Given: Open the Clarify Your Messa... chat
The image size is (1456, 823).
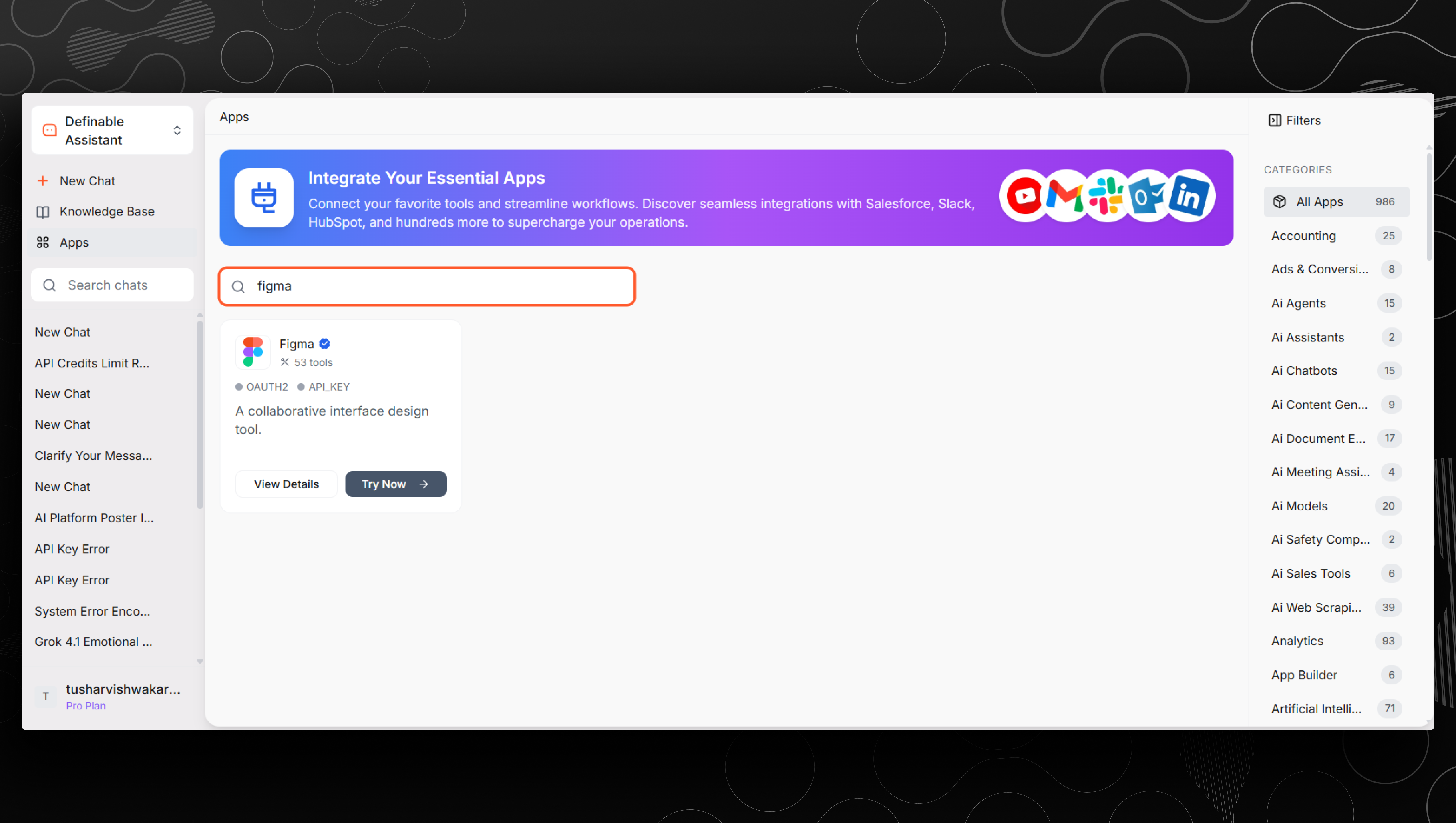Looking at the screenshot, I should click(x=93, y=456).
